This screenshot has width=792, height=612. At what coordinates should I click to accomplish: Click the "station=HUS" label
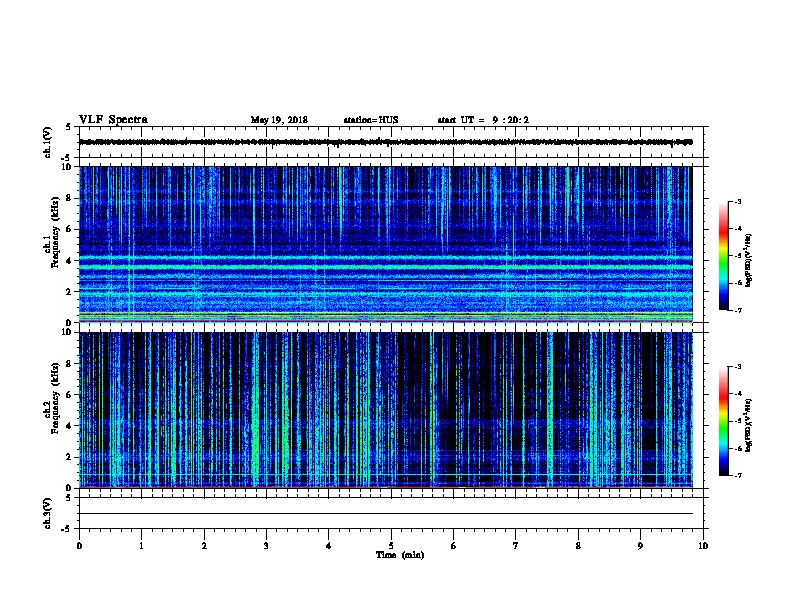[371, 120]
